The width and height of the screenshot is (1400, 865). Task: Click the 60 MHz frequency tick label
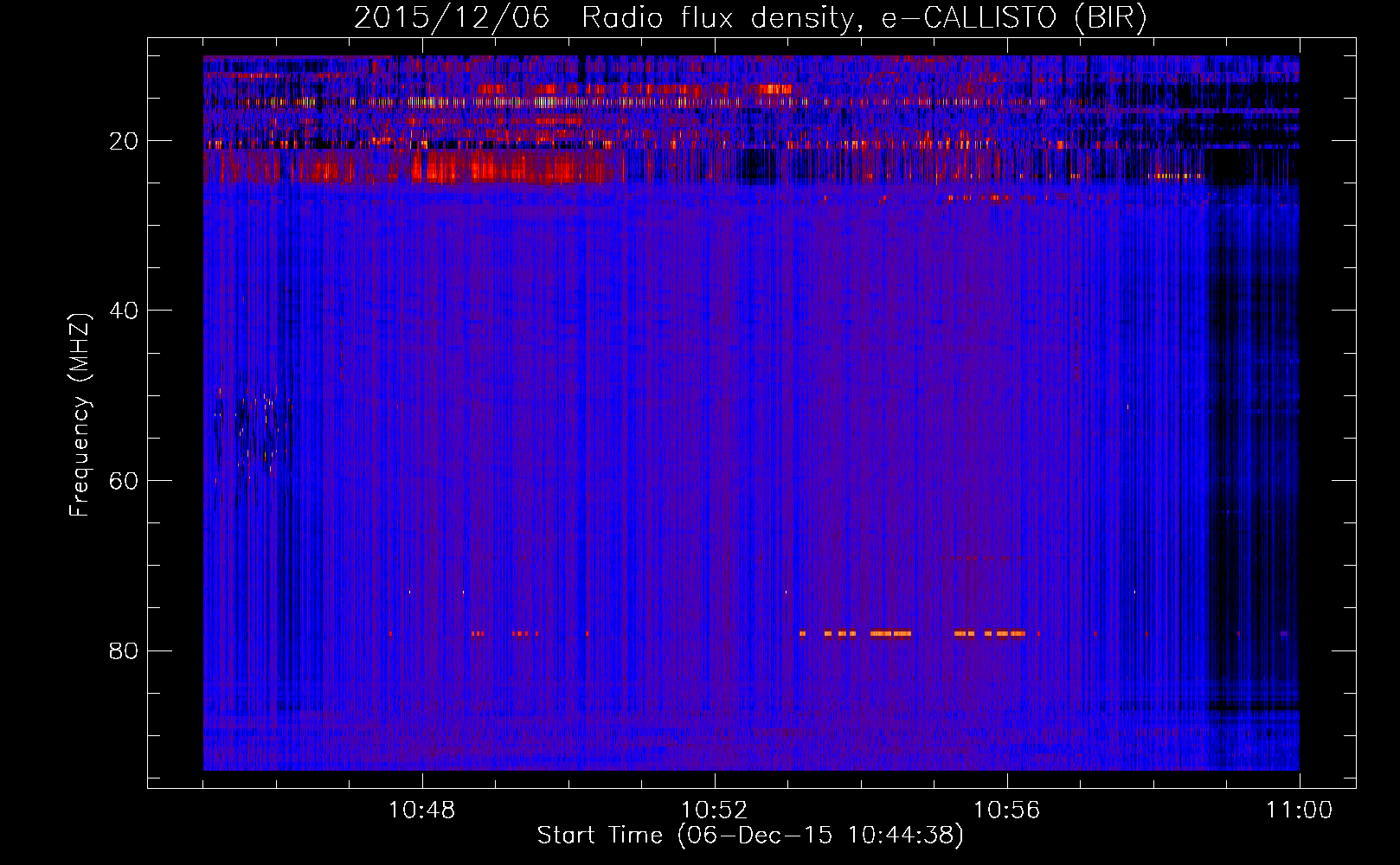coord(124,482)
